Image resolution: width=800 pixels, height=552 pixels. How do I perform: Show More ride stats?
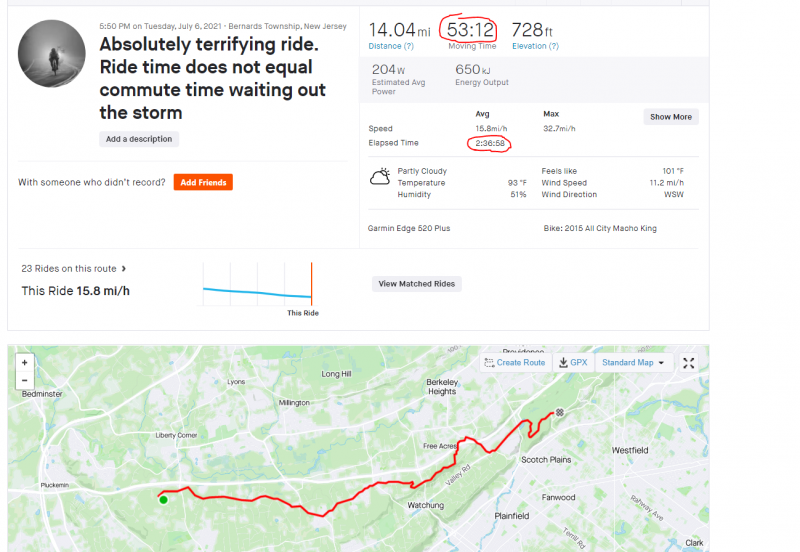tap(671, 117)
